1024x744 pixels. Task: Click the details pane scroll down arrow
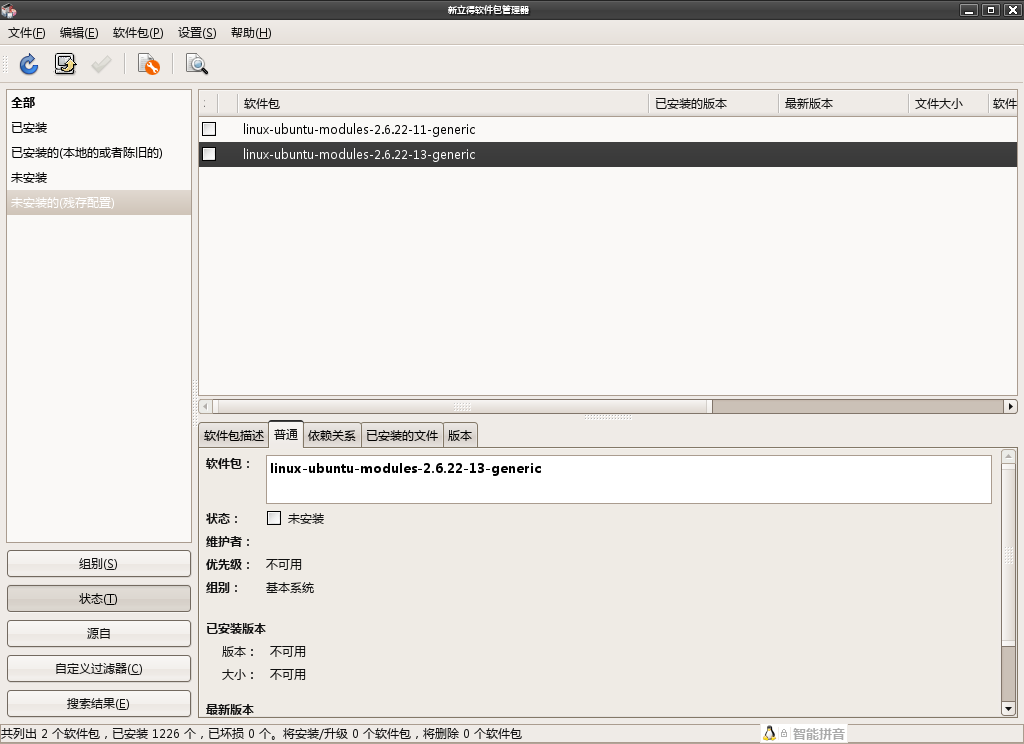click(1008, 708)
